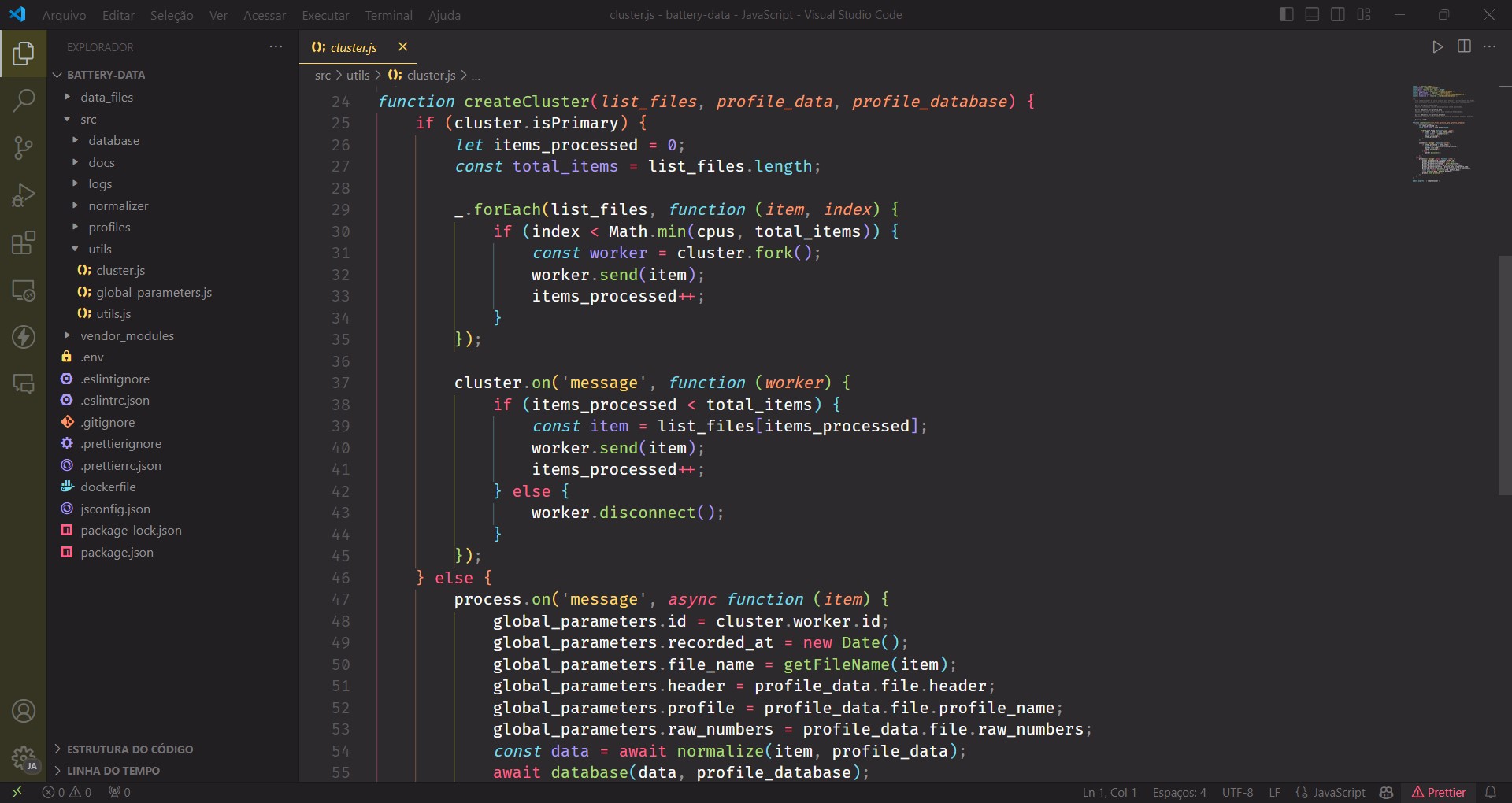Open the Acessar menu

point(265,15)
